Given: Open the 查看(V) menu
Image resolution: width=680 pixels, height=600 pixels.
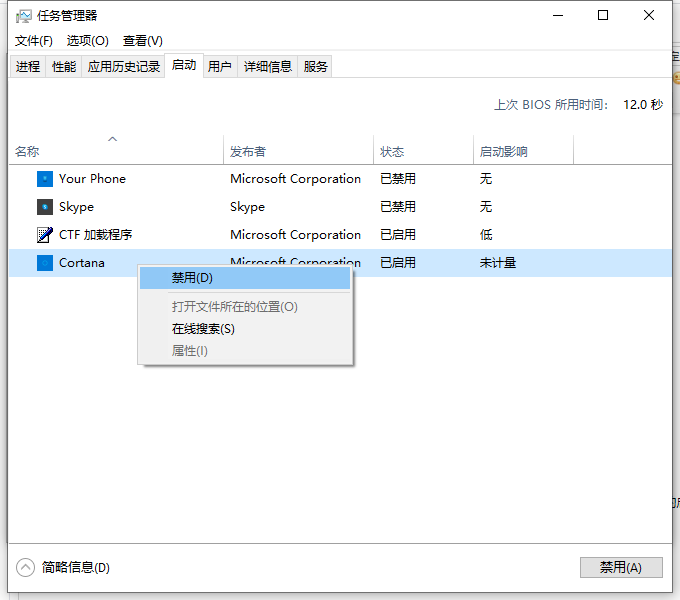Looking at the screenshot, I should pos(142,41).
